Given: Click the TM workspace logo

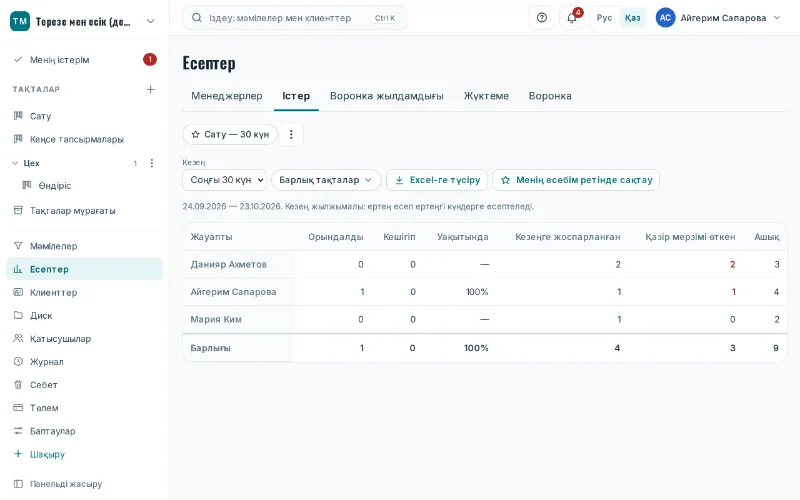Looking at the screenshot, I should 20,21.
